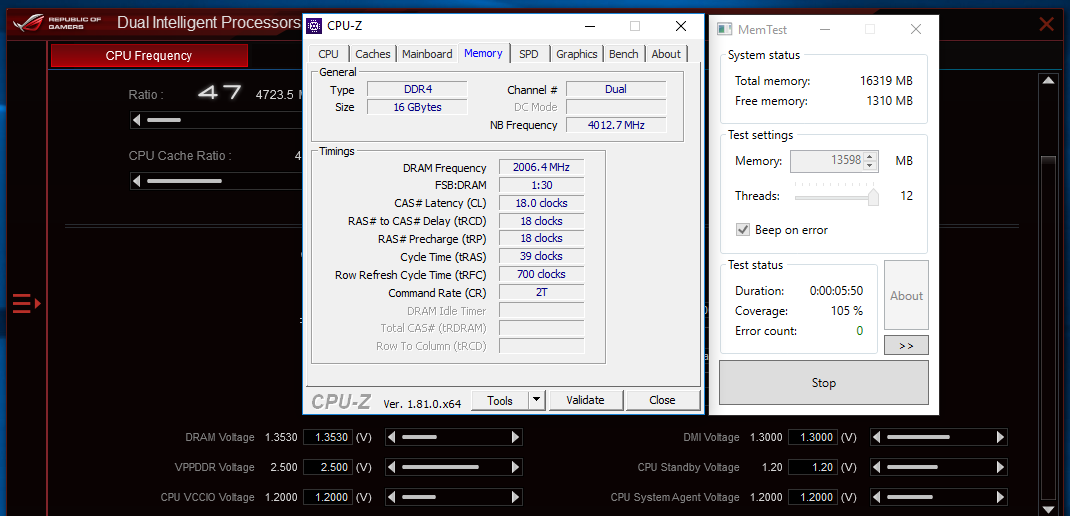Click the DMI Voltage slider track

(x=939, y=437)
